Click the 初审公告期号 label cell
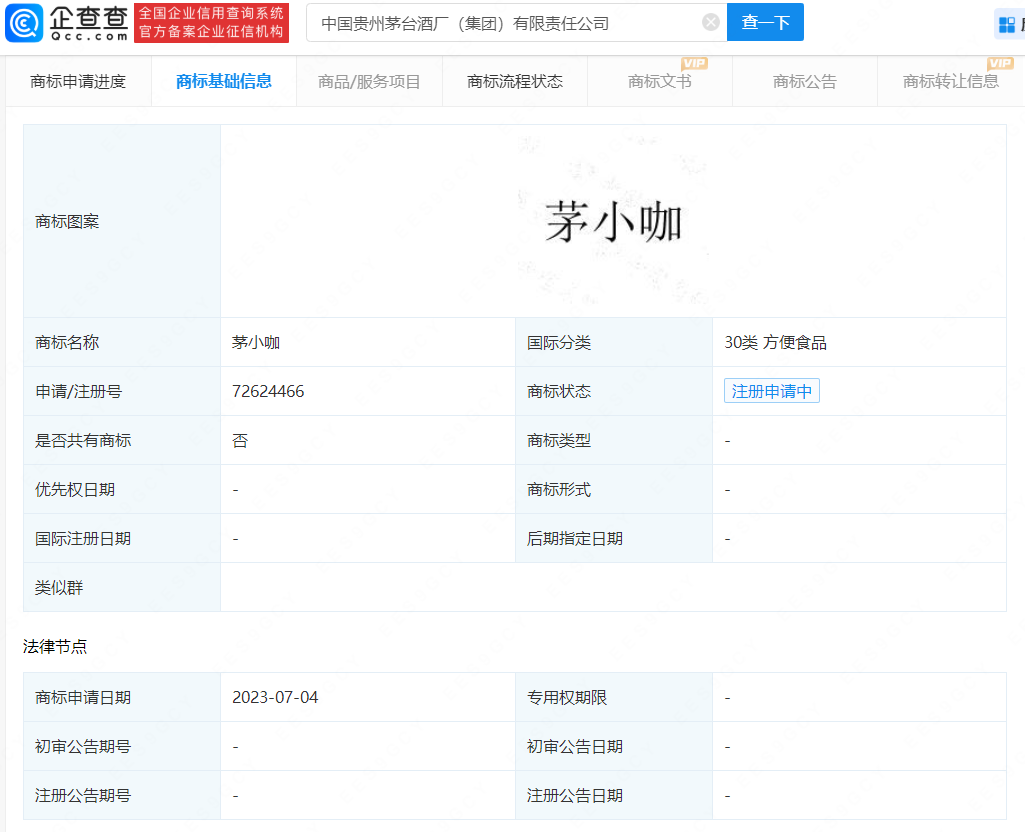This screenshot has height=832, width=1025. [x=122, y=746]
